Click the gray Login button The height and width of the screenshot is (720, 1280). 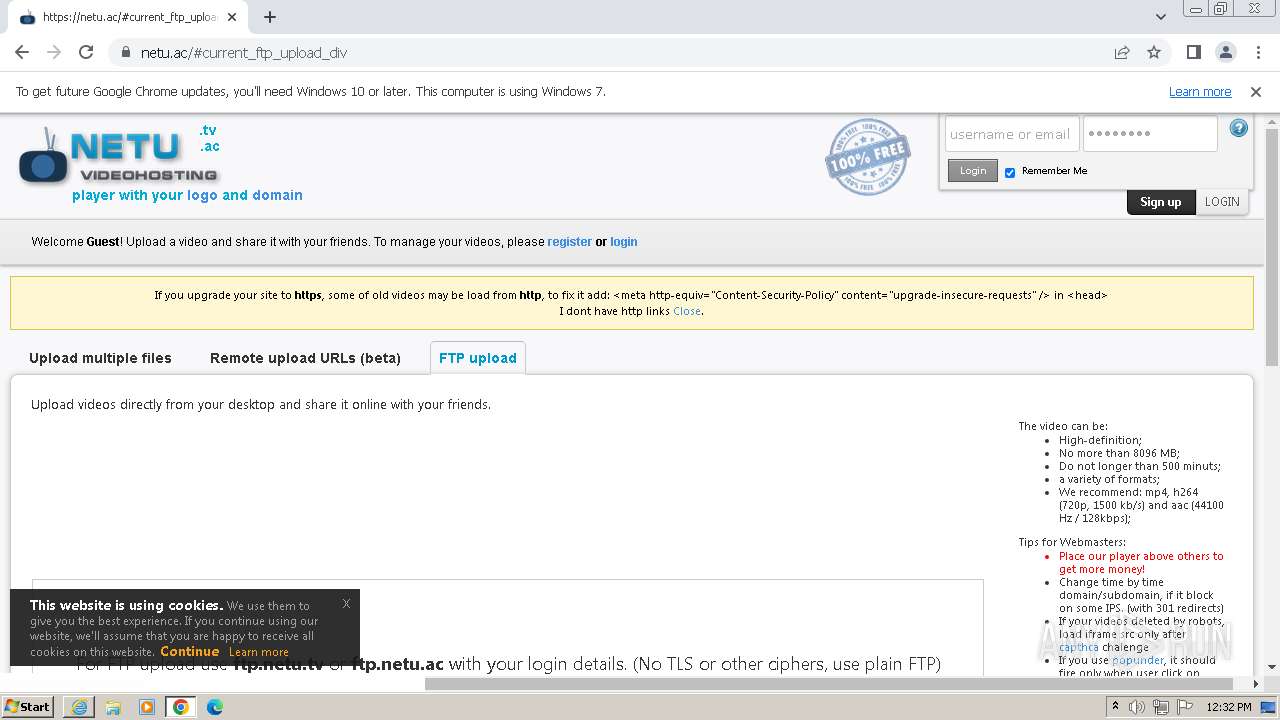point(973,171)
